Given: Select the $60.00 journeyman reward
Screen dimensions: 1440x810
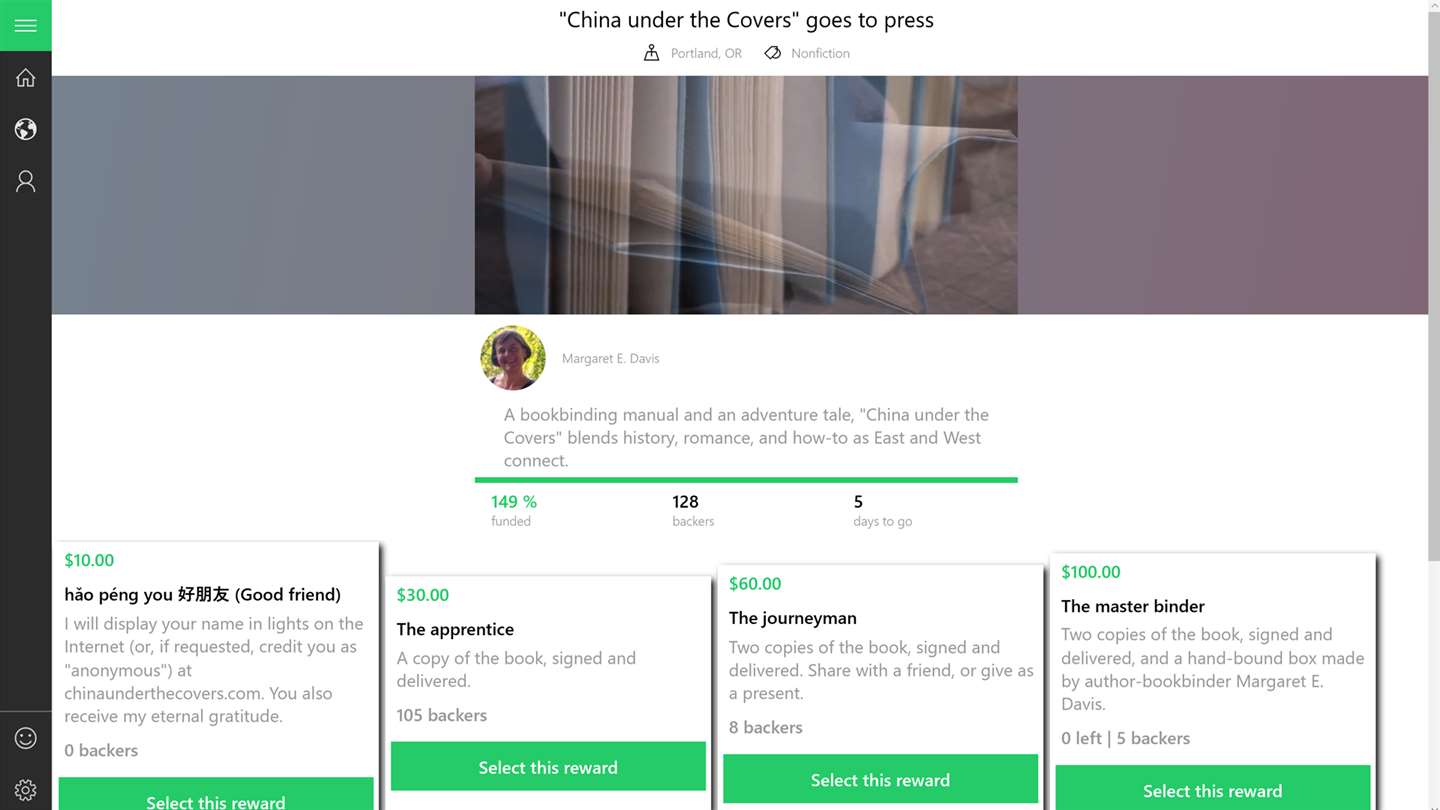Looking at the screenshot, I should (880, 780).
